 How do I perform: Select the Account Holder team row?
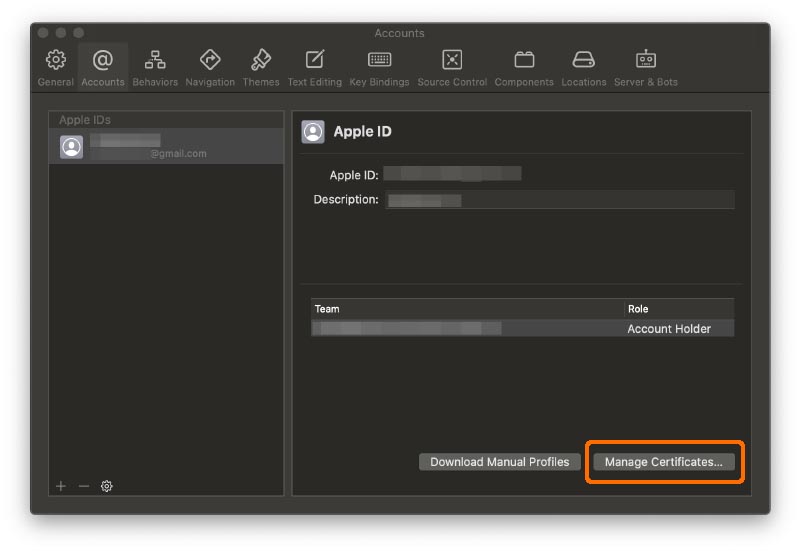522,328
